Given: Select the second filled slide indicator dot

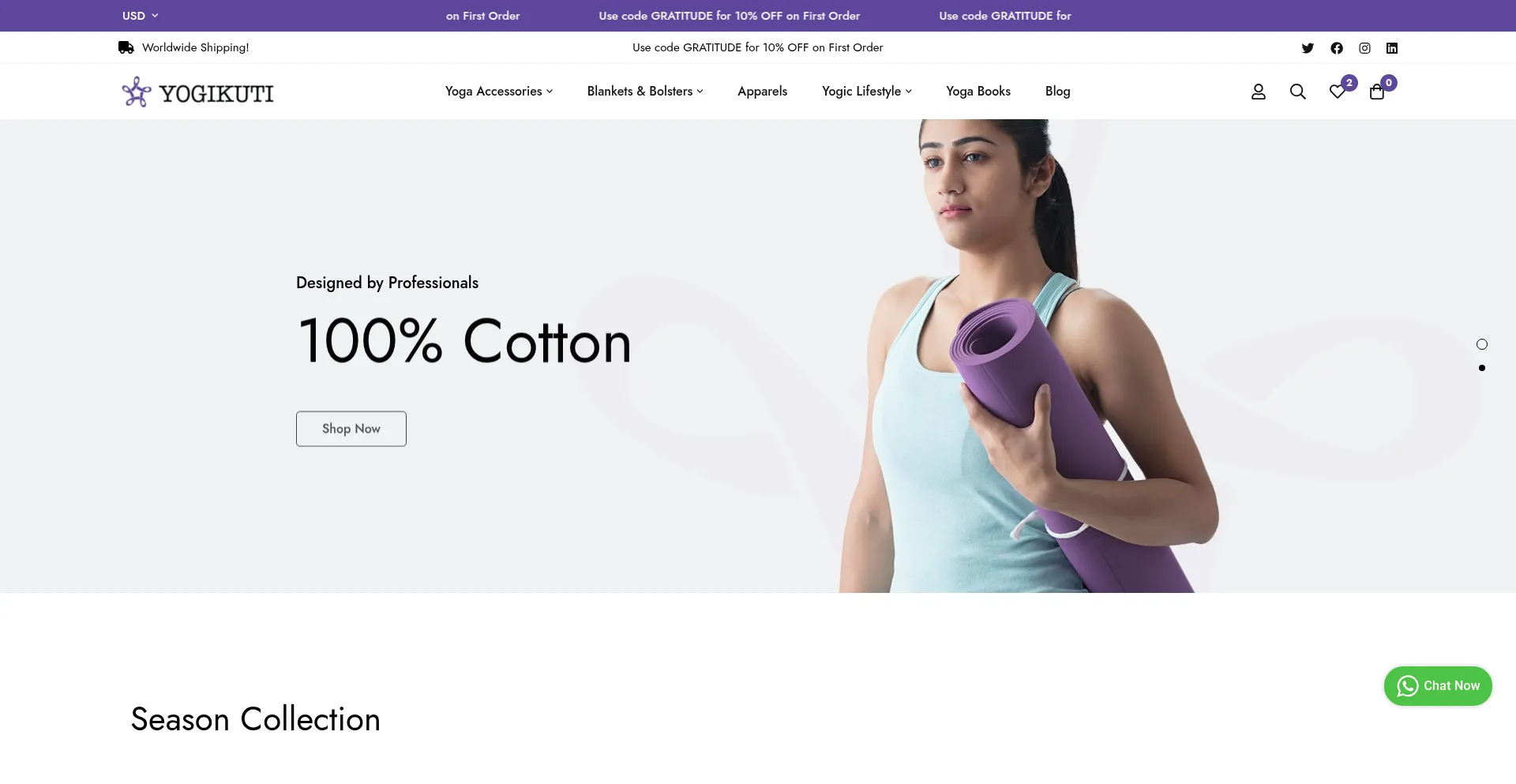Looking at the screenshot, I should 1482,368.
